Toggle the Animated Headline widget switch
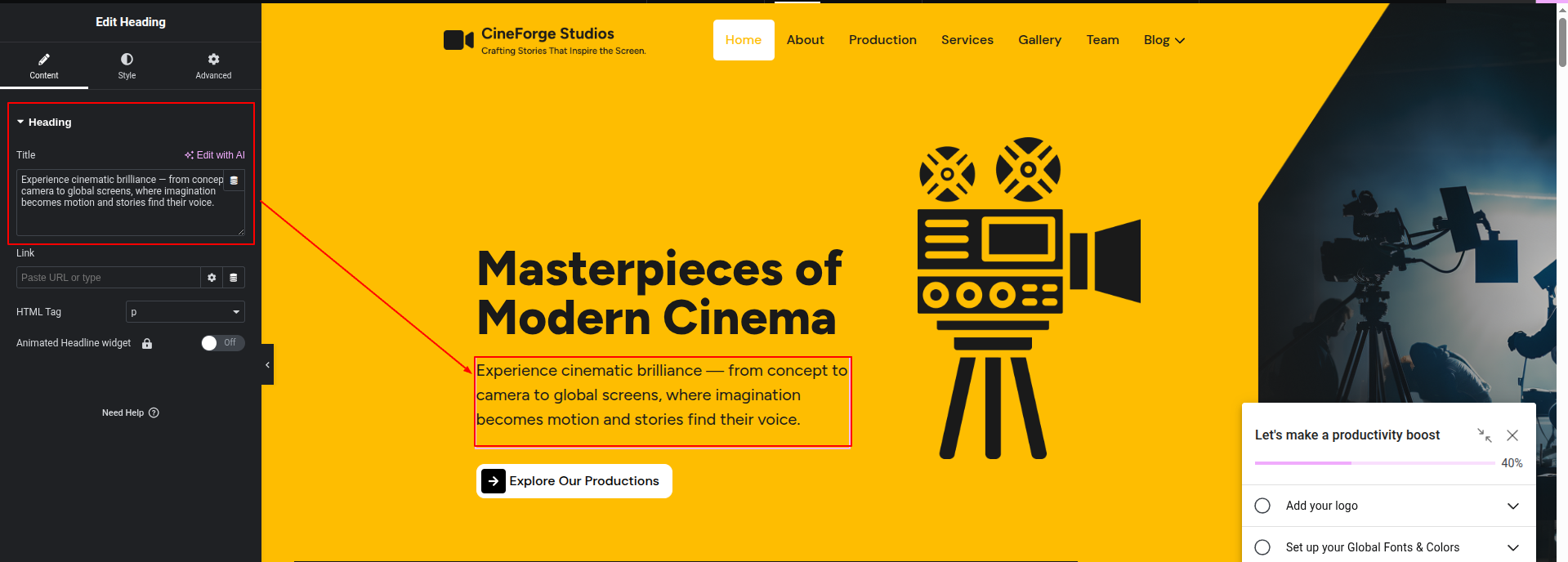Image resolution: width=1568 pixels, height=562 pixels. 222,343
